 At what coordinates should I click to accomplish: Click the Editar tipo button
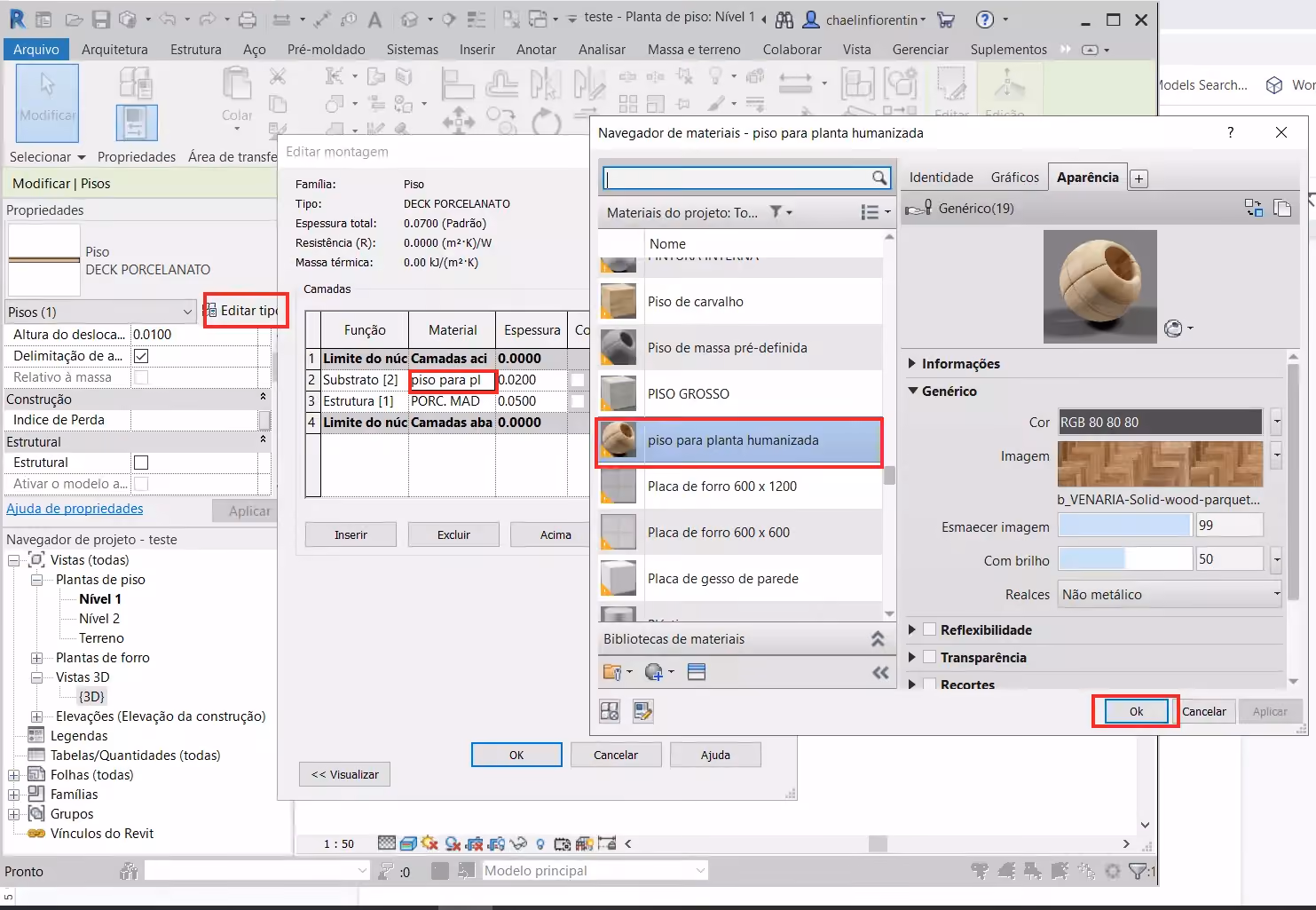coord(241,311)
